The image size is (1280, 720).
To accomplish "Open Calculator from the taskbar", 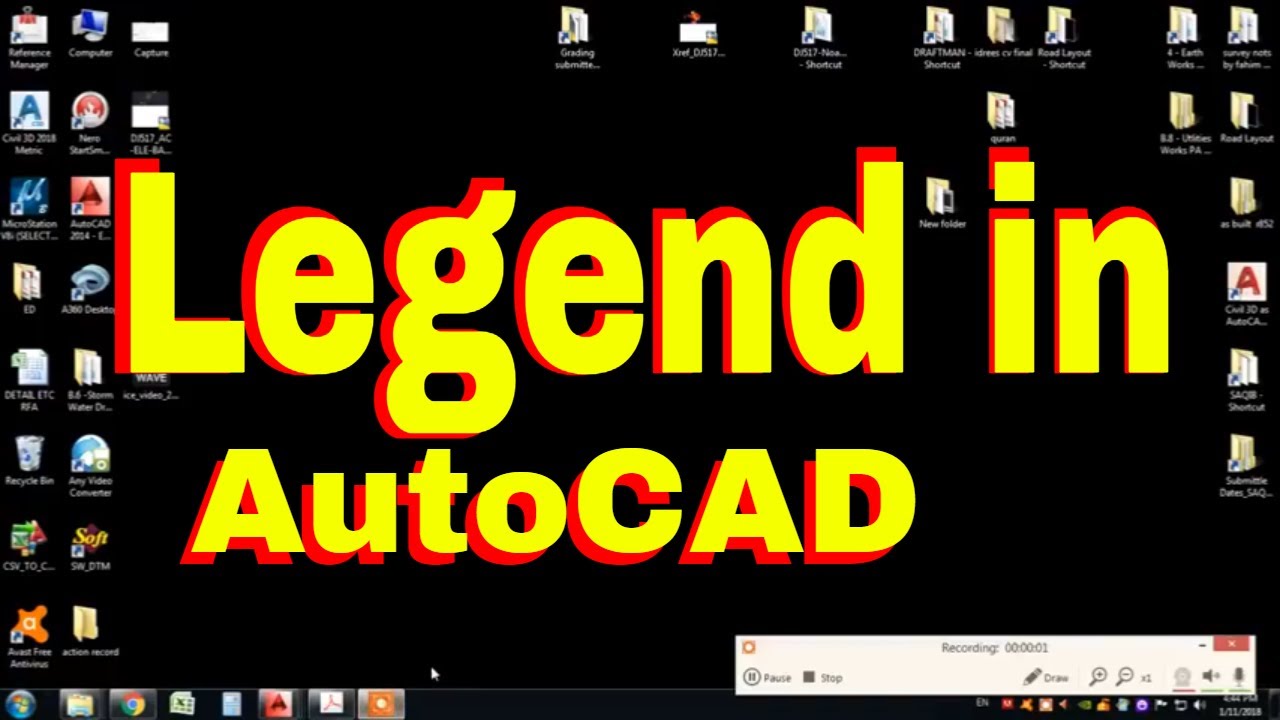I will (x=232, y=705).
